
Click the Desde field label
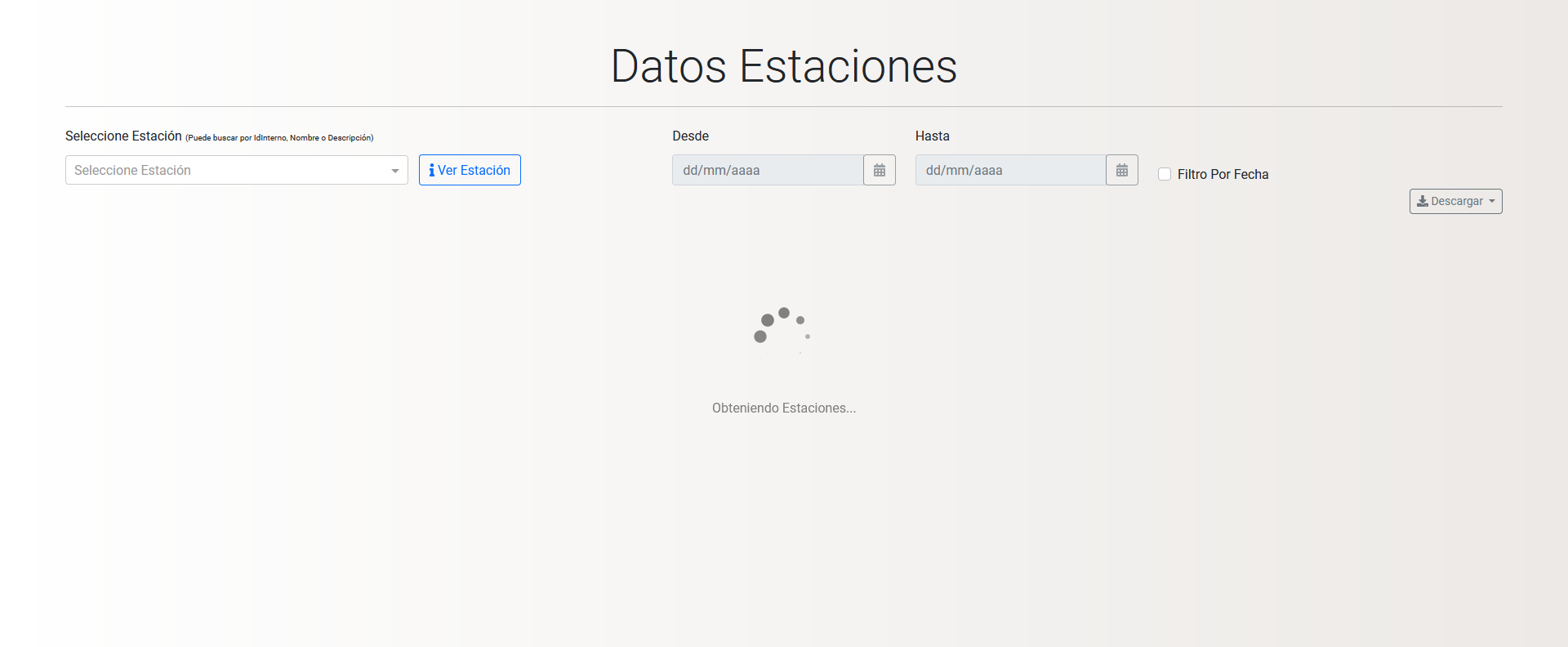coord(690,136)
